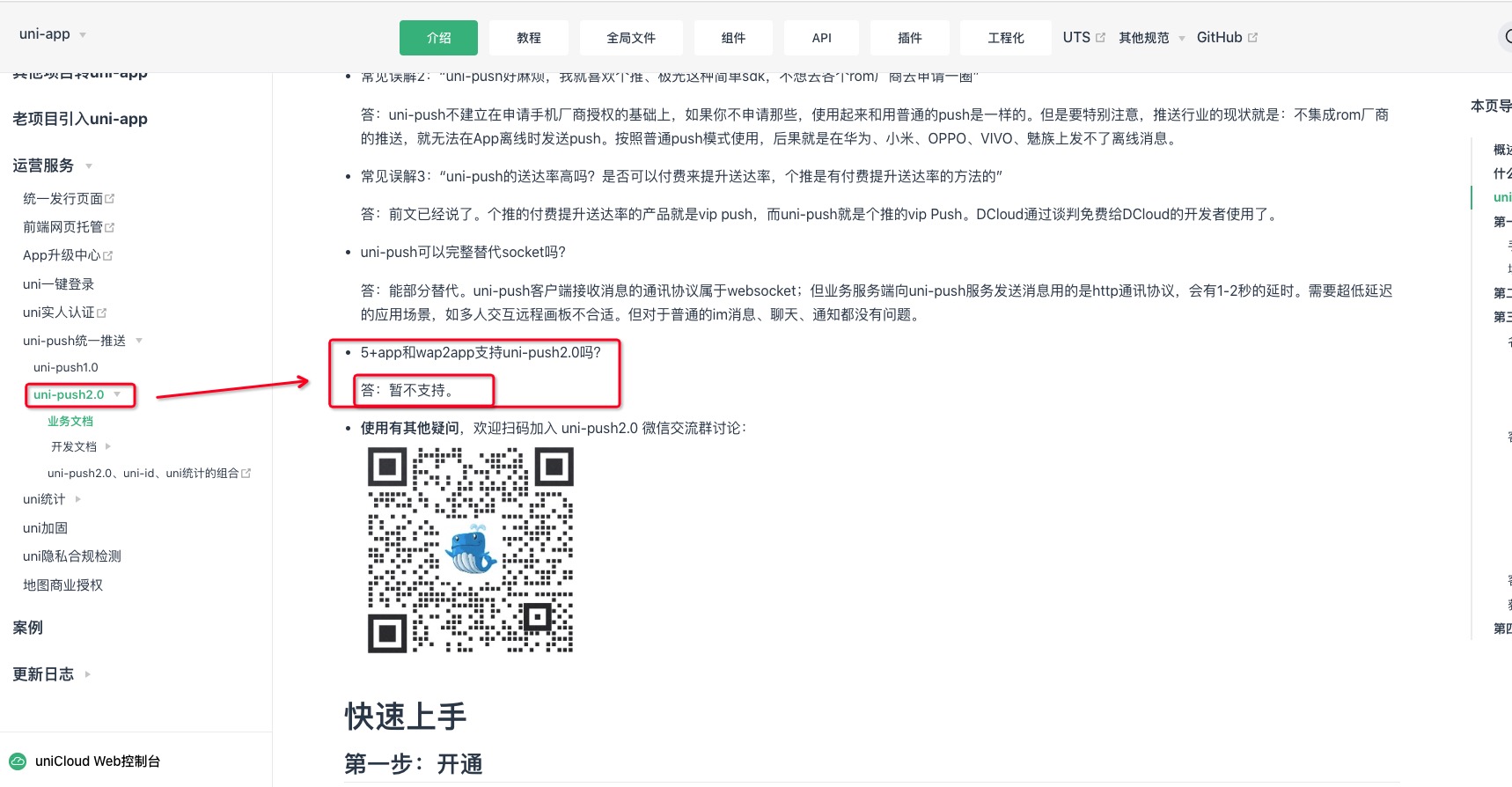This screenshot has height=787, width=1512.
Task: Open the uni加固 sidebar page
Action: click(x=45, y=528)
